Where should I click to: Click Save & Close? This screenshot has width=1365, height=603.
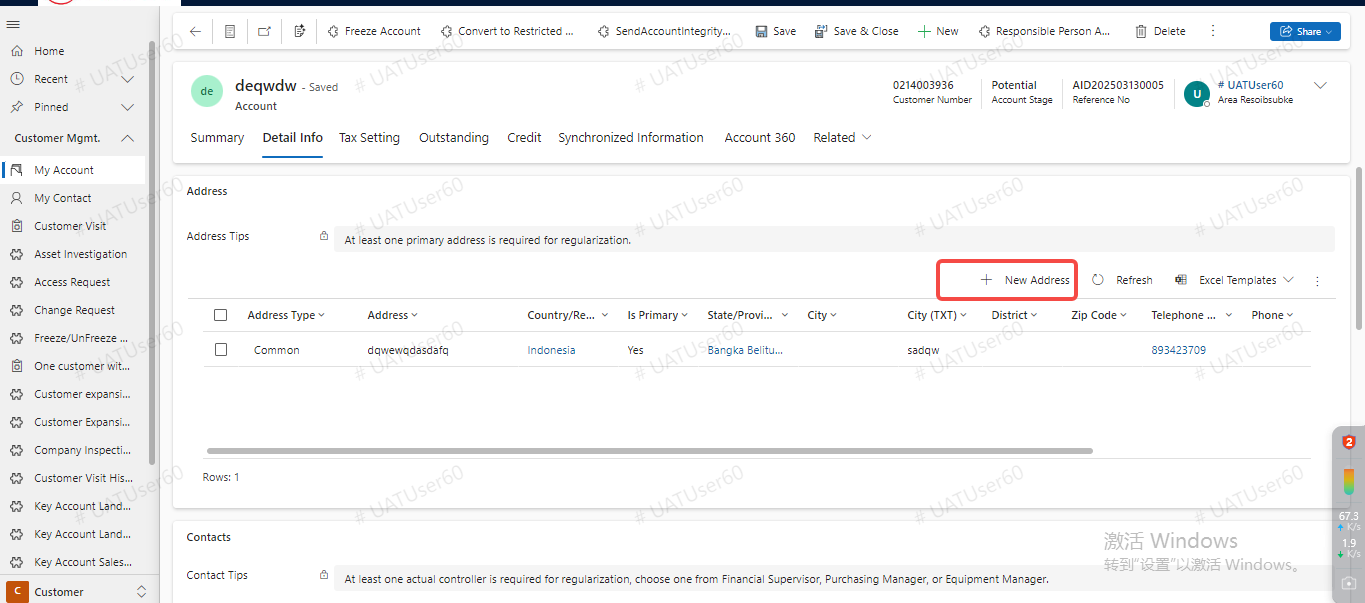[x=857, y=31]
